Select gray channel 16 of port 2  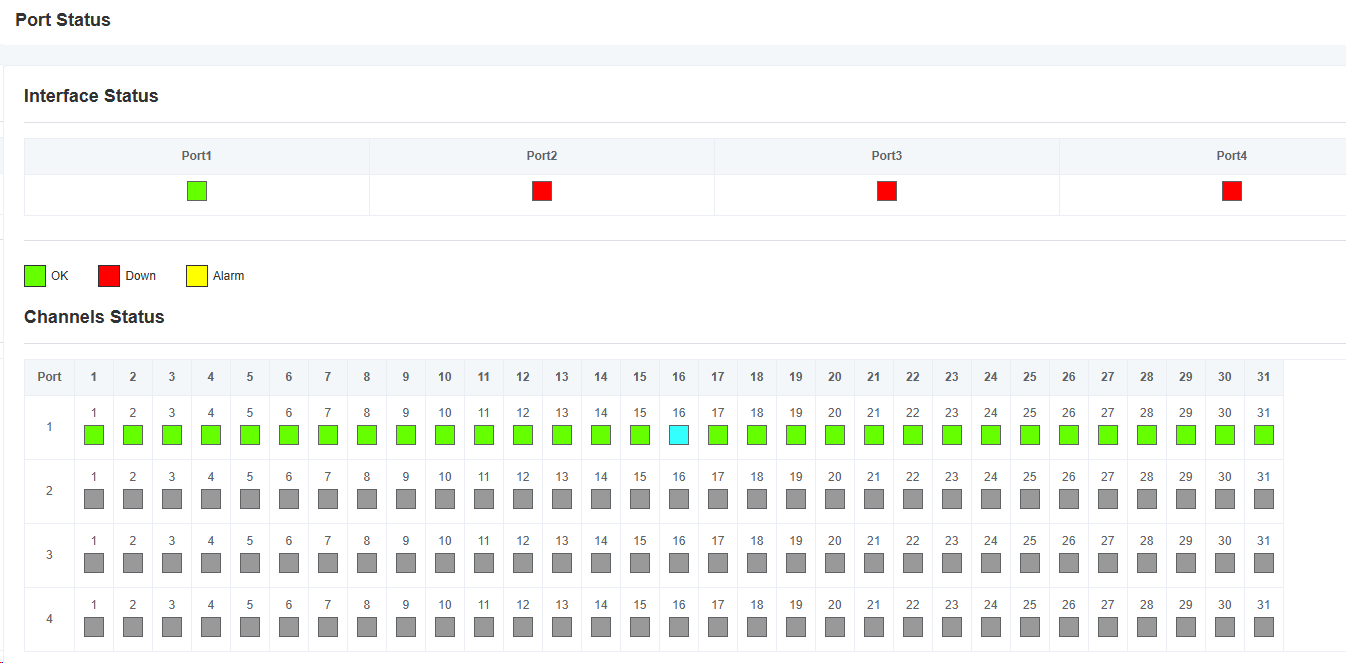(x=679, y=499)
